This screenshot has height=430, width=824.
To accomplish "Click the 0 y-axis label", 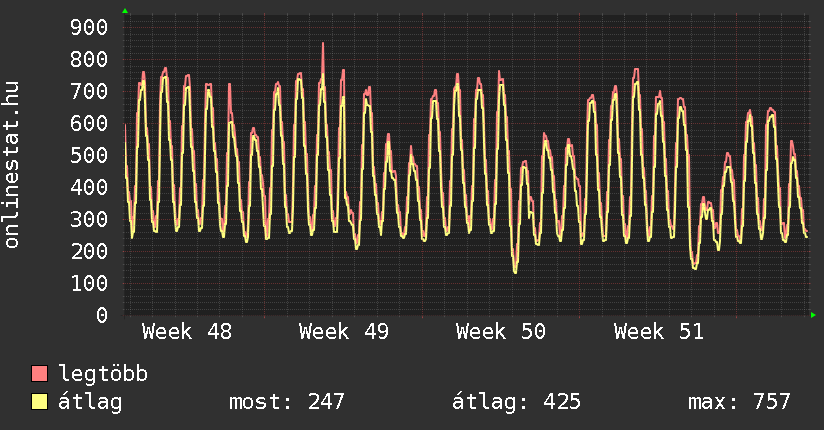I will click(x=101, y=315).
